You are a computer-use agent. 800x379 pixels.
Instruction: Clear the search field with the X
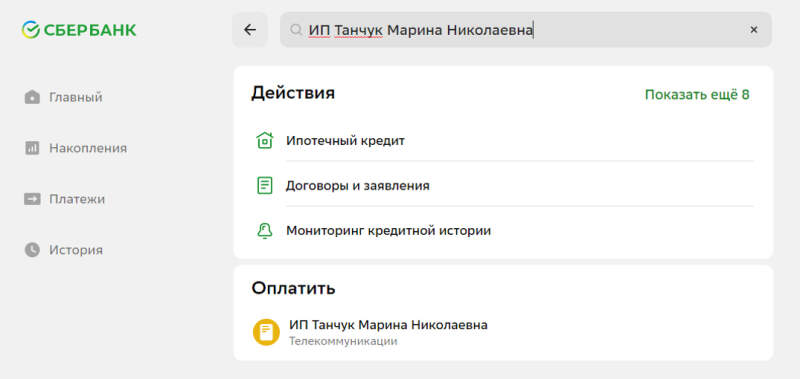tap(754, 30)
